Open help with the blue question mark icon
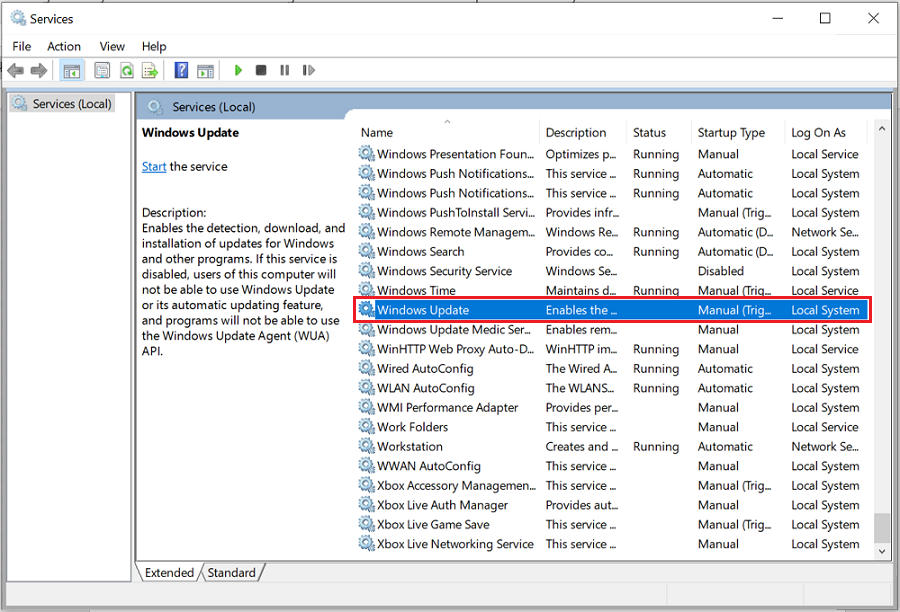 (x=181, y=70)
